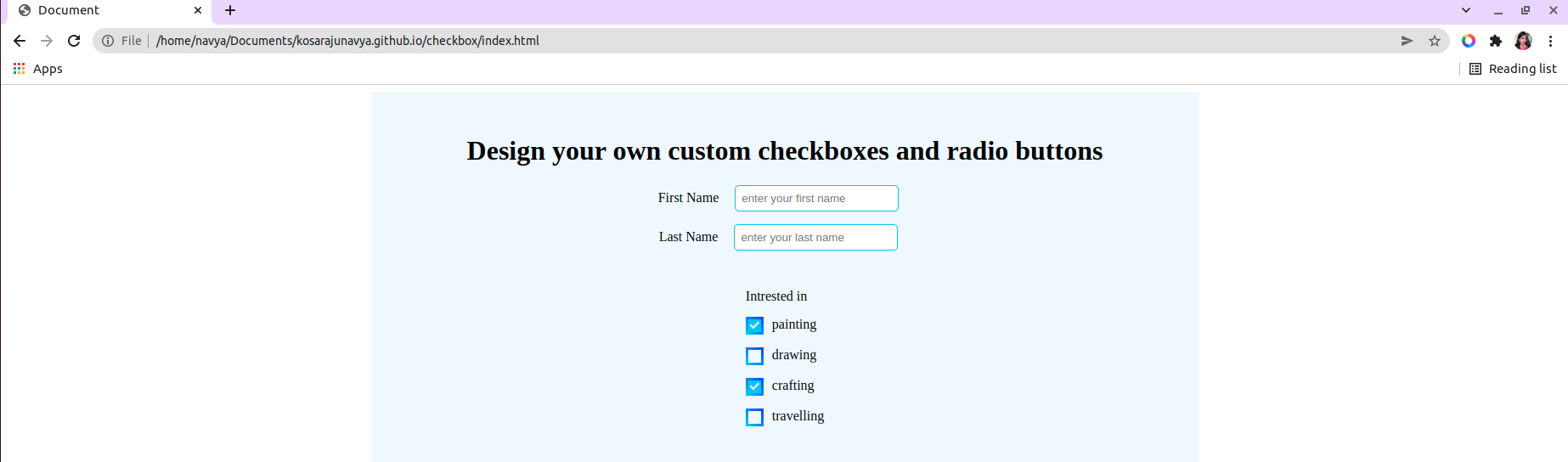Image resolution: width=1568 pixels, height=462 pixels.
Task: Close the Document tab
Action: (198, 10)
